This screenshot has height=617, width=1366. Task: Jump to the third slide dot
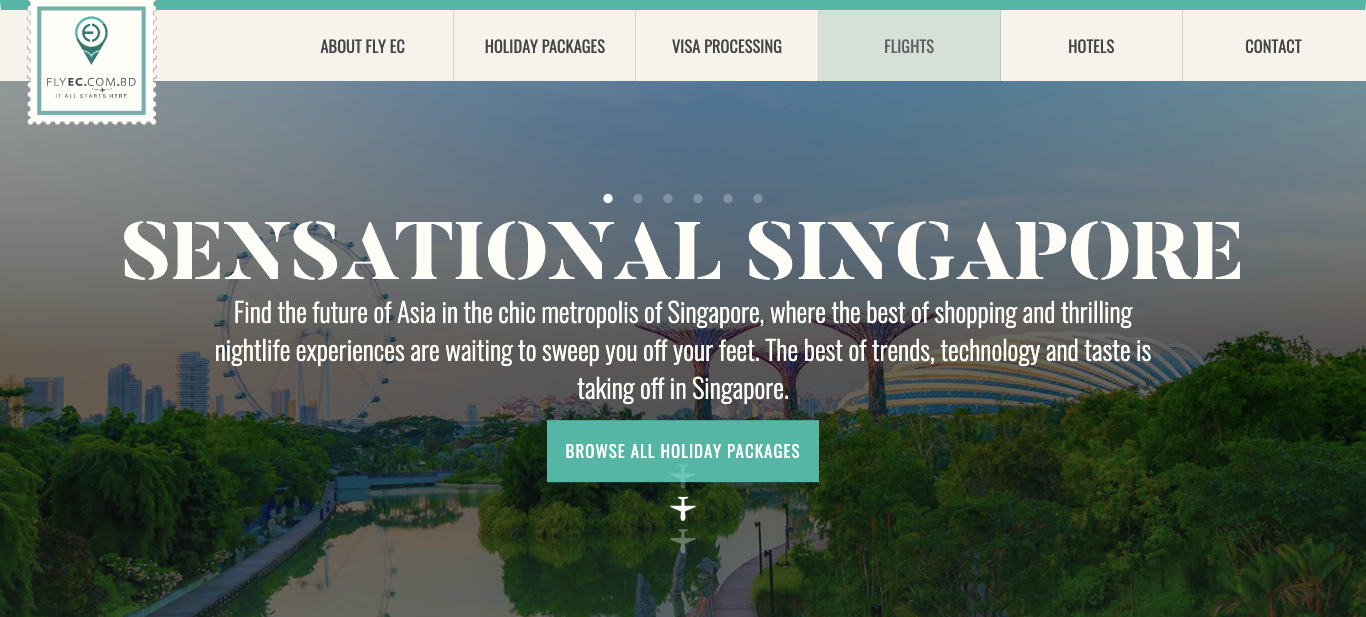[x=668, y=198]
